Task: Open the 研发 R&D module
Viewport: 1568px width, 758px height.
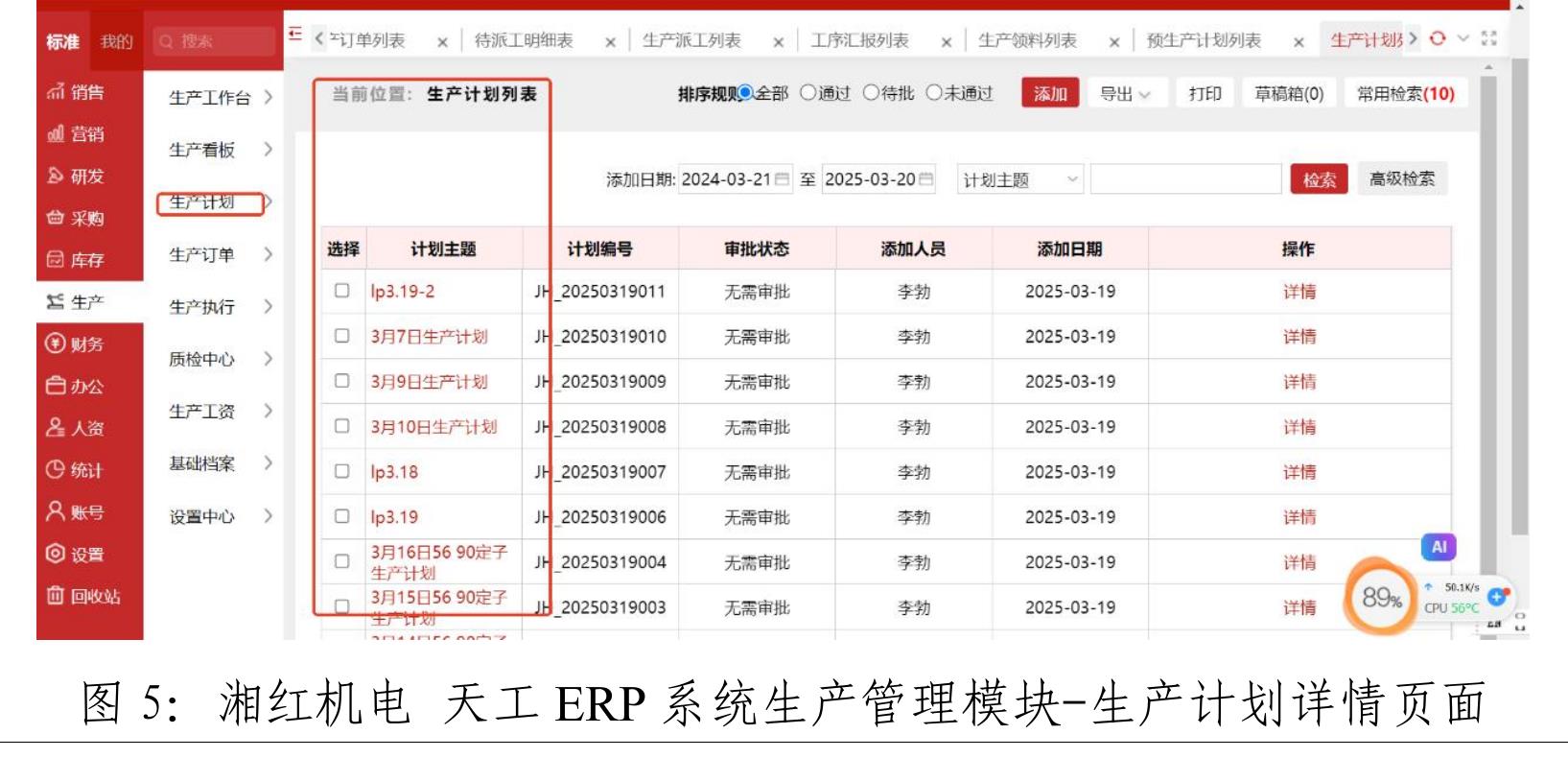Action: click(x=76, y=177)
